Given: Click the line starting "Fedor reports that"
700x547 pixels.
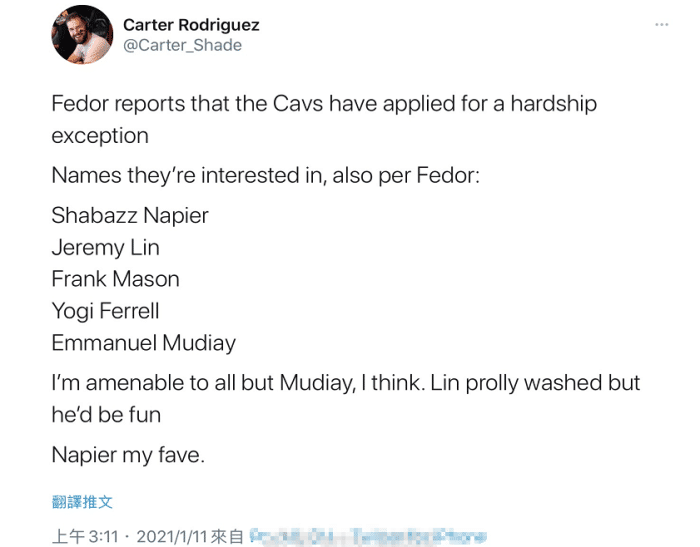Looking at the screenshot, I should click(324, 103).
